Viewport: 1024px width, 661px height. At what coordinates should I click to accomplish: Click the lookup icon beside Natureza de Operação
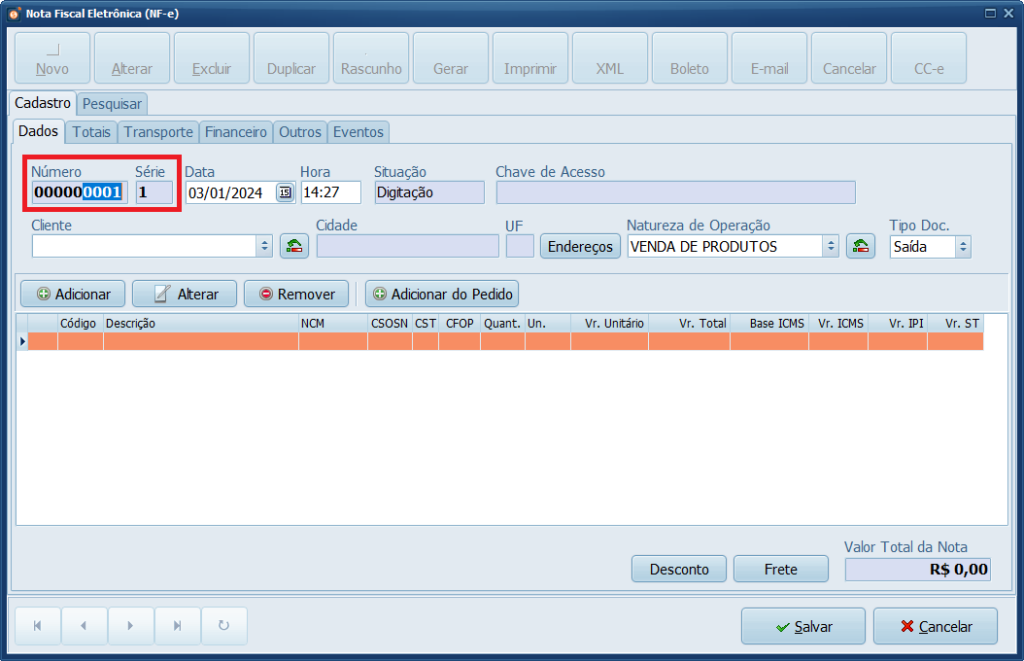(860, 246)
